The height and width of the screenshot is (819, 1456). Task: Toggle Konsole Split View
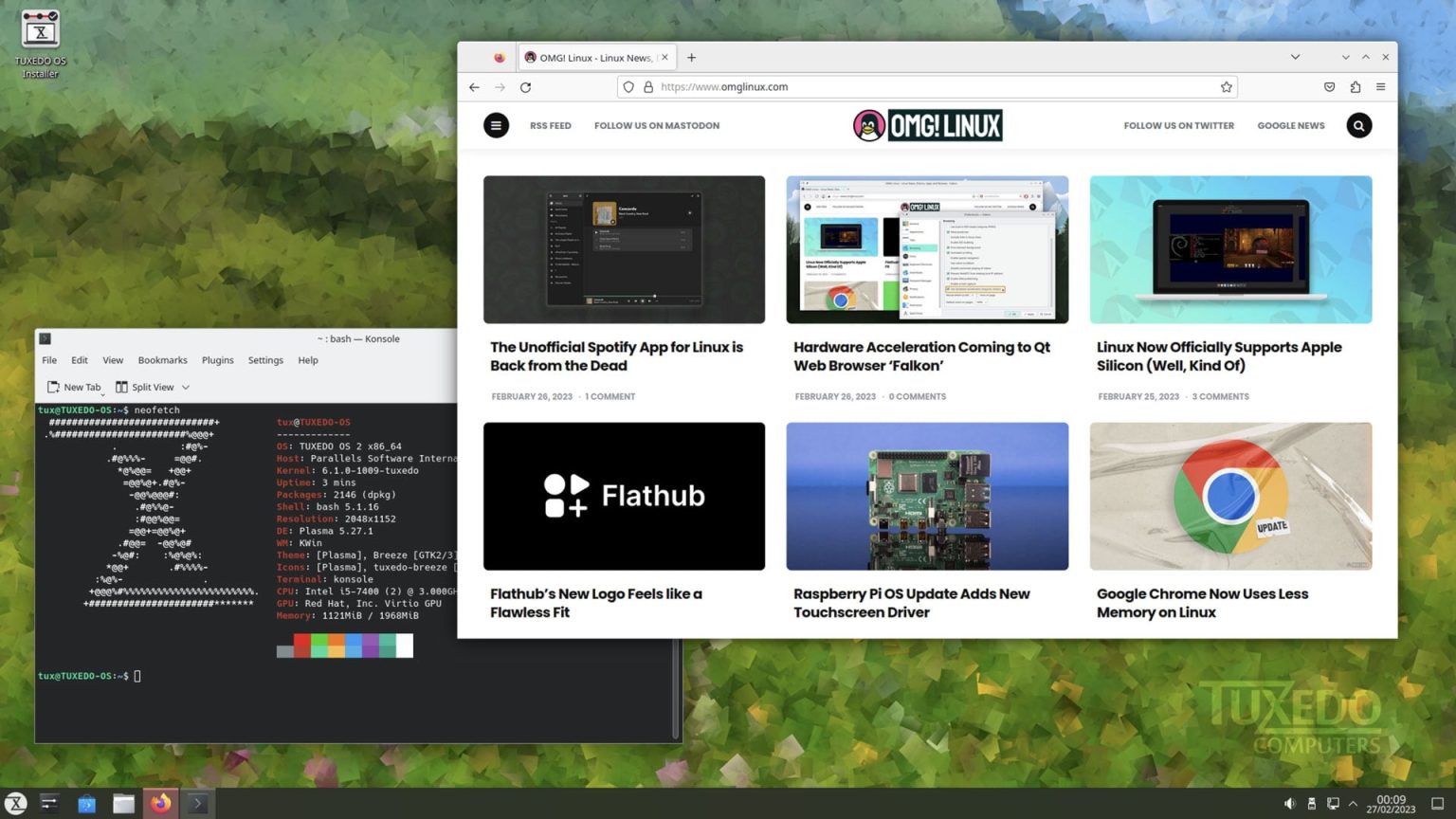coord(152,387)
